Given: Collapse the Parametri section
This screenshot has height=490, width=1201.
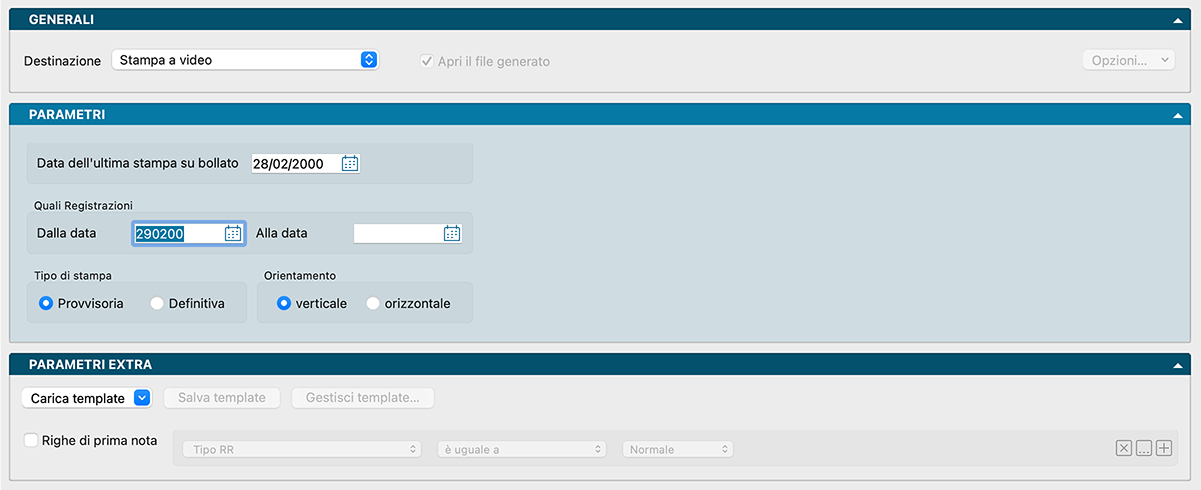Looking at the screenshot, I should 1178,115.
